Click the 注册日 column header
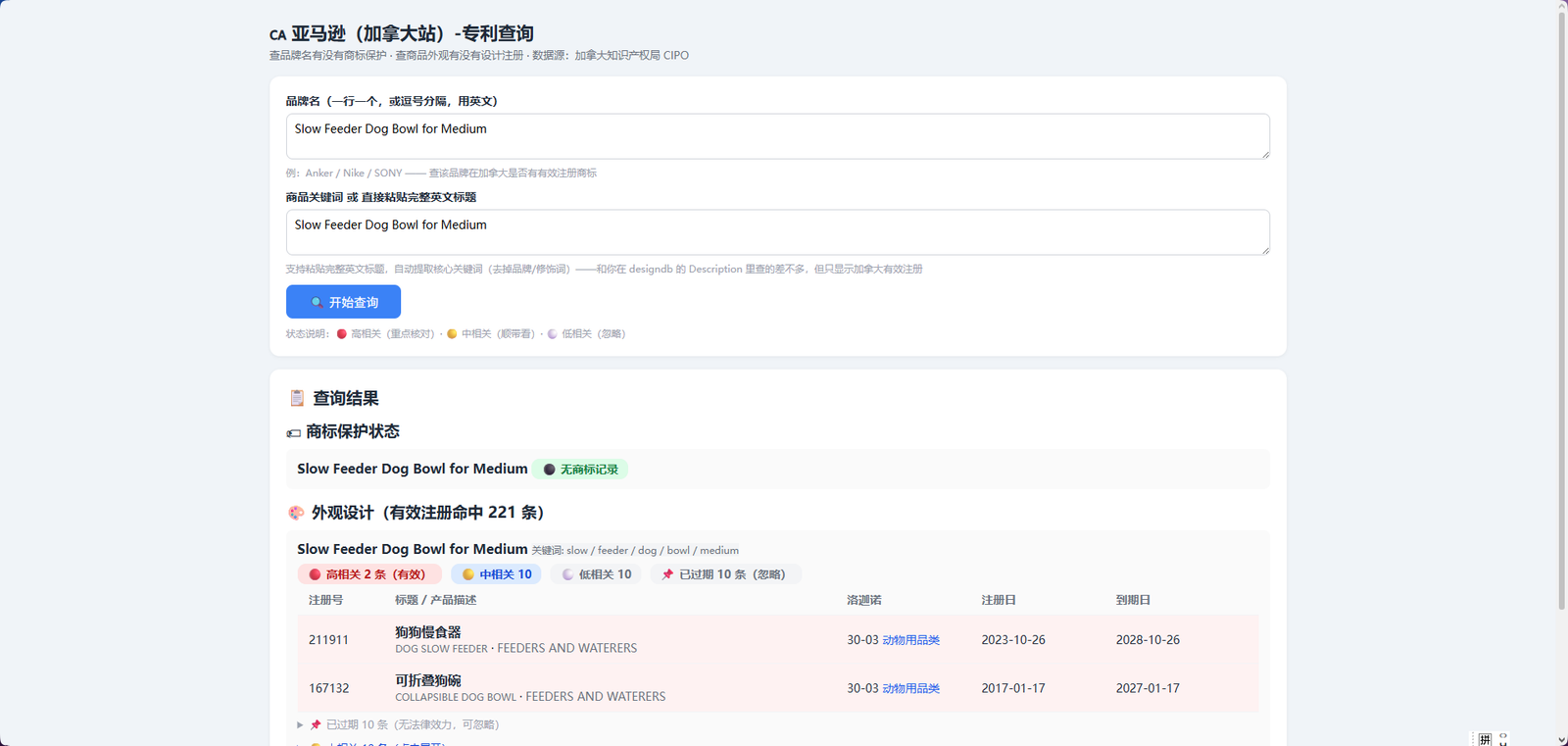This screenshot has width=1568, height=746. point(999,600)
